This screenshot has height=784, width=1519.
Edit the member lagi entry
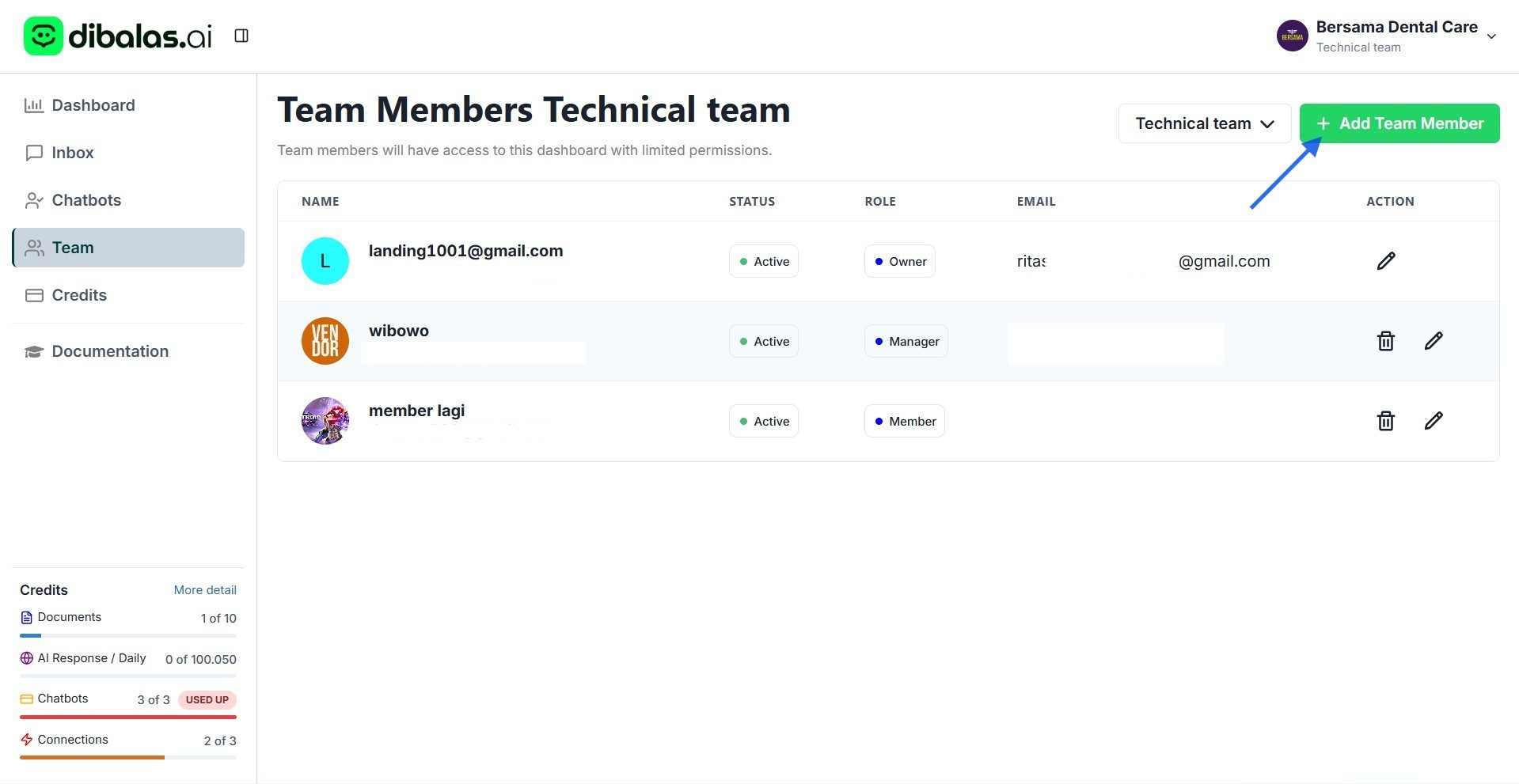(x=1433, y=421)
